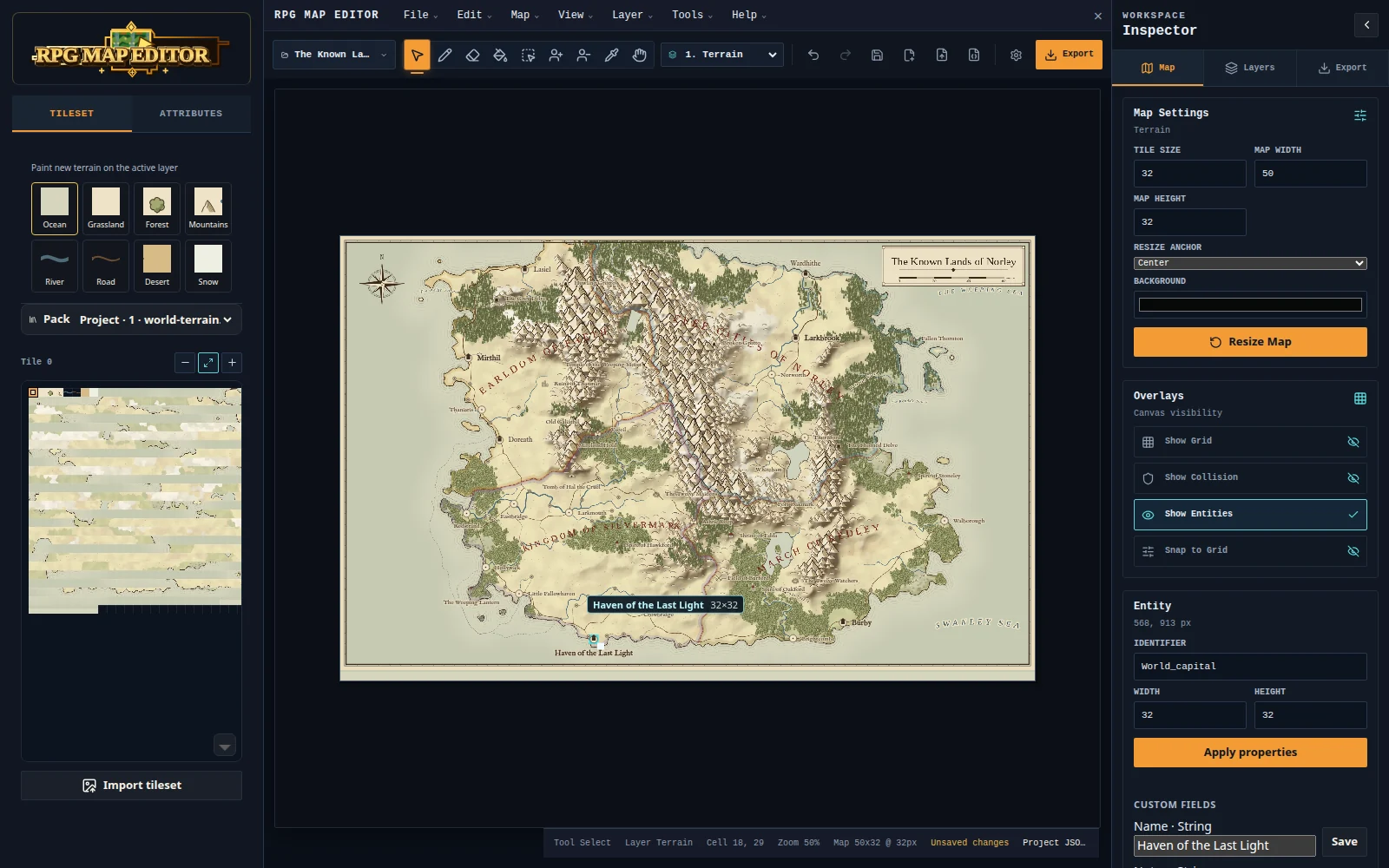Viewport: 1389px width, 868px height.
Task: Click the Map Width input field
Action: [1310, 174]
